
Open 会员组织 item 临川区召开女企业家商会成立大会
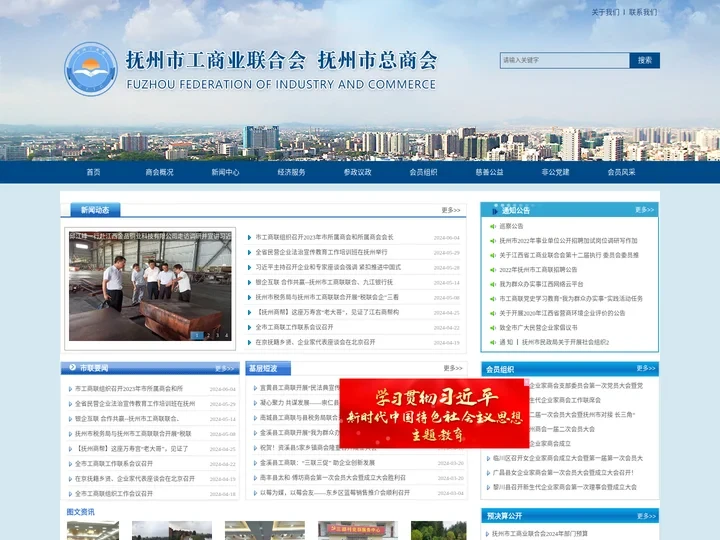[x=568, y=458]
